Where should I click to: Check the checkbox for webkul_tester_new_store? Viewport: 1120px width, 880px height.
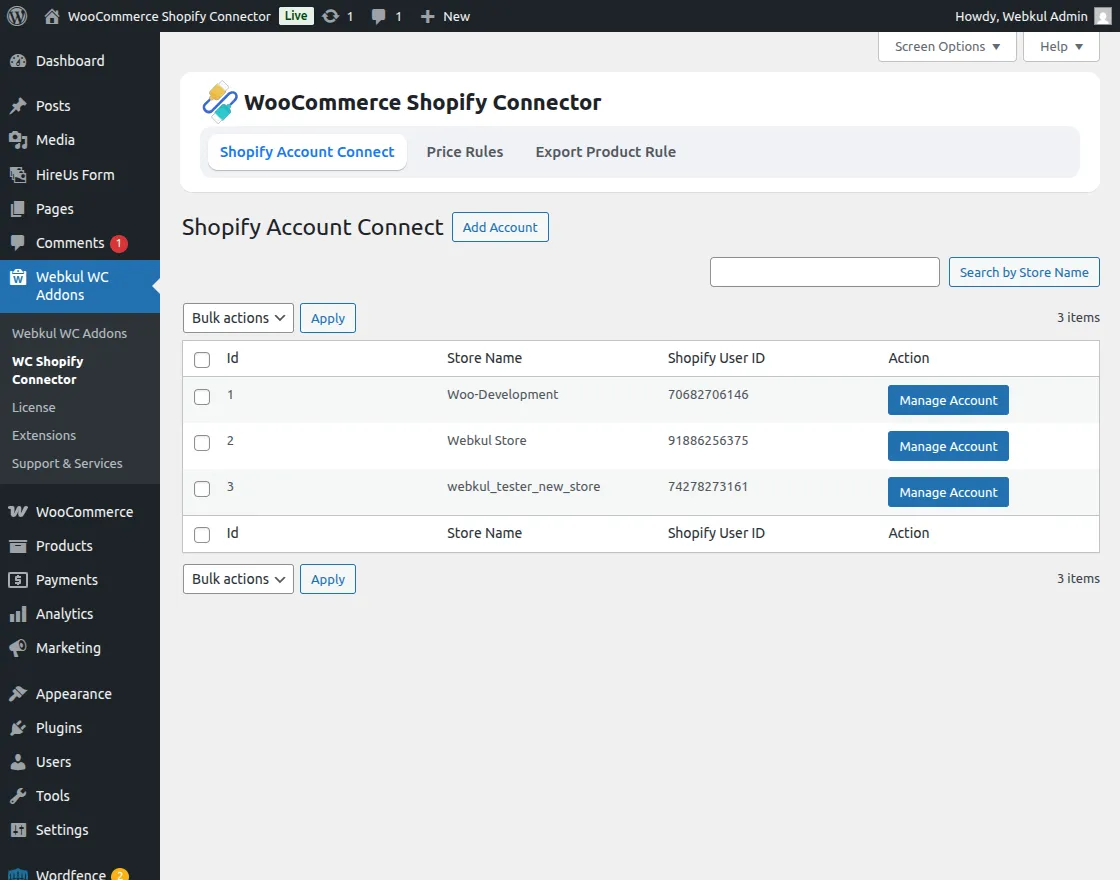pyautogui.click(x=201, y=489)
